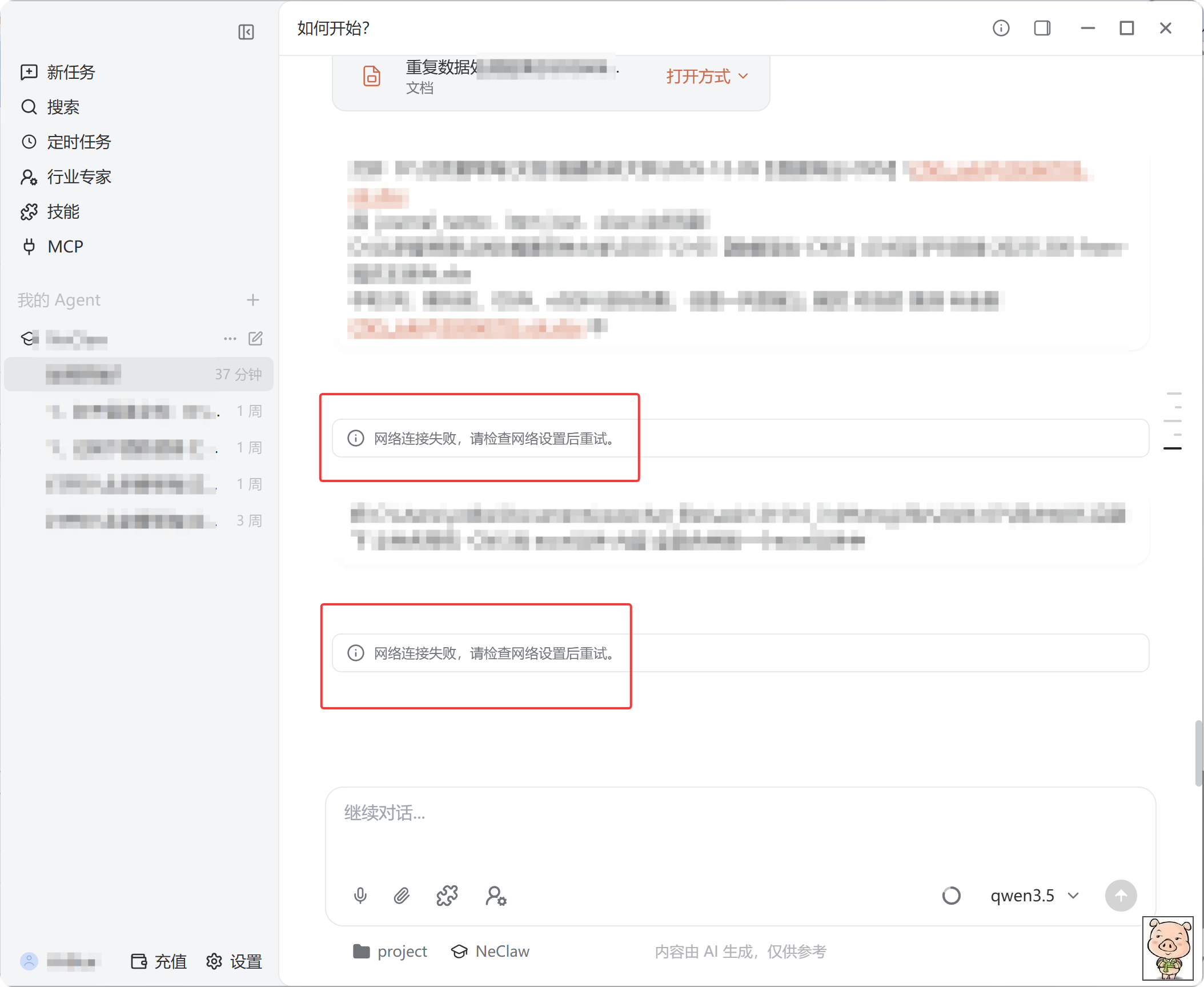Click the pig mascot thumbnail
This screenshot has height=987, width=1204.
(1168, 948)
